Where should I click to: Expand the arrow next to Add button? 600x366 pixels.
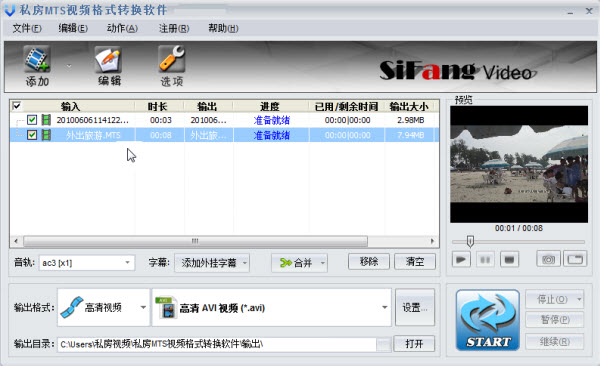69,66
